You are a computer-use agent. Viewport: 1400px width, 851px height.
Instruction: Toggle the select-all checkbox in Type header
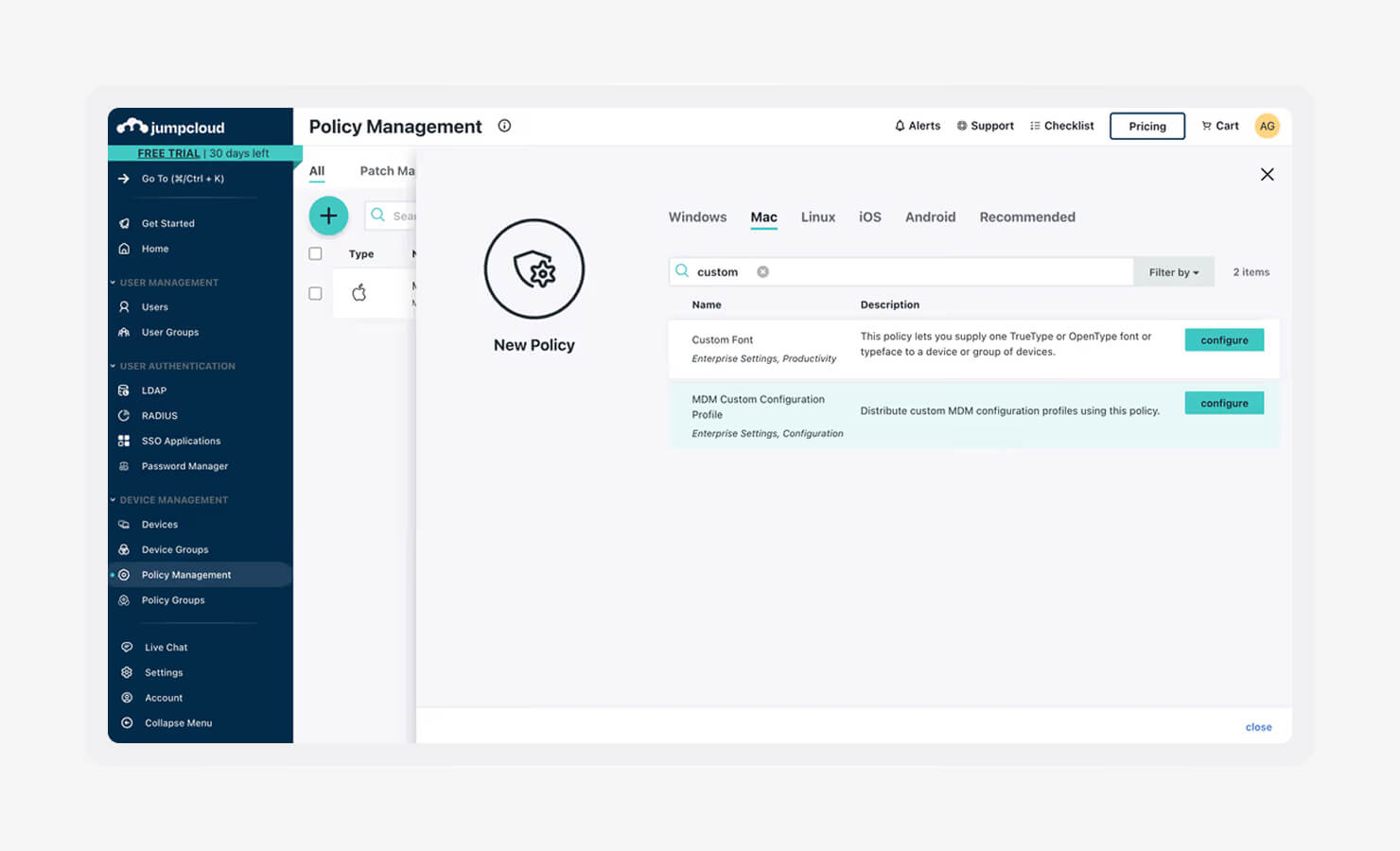tap(316, 254)
